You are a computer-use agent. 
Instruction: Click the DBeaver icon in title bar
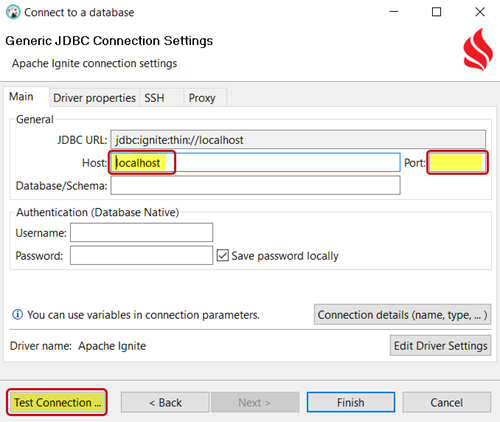13,12
